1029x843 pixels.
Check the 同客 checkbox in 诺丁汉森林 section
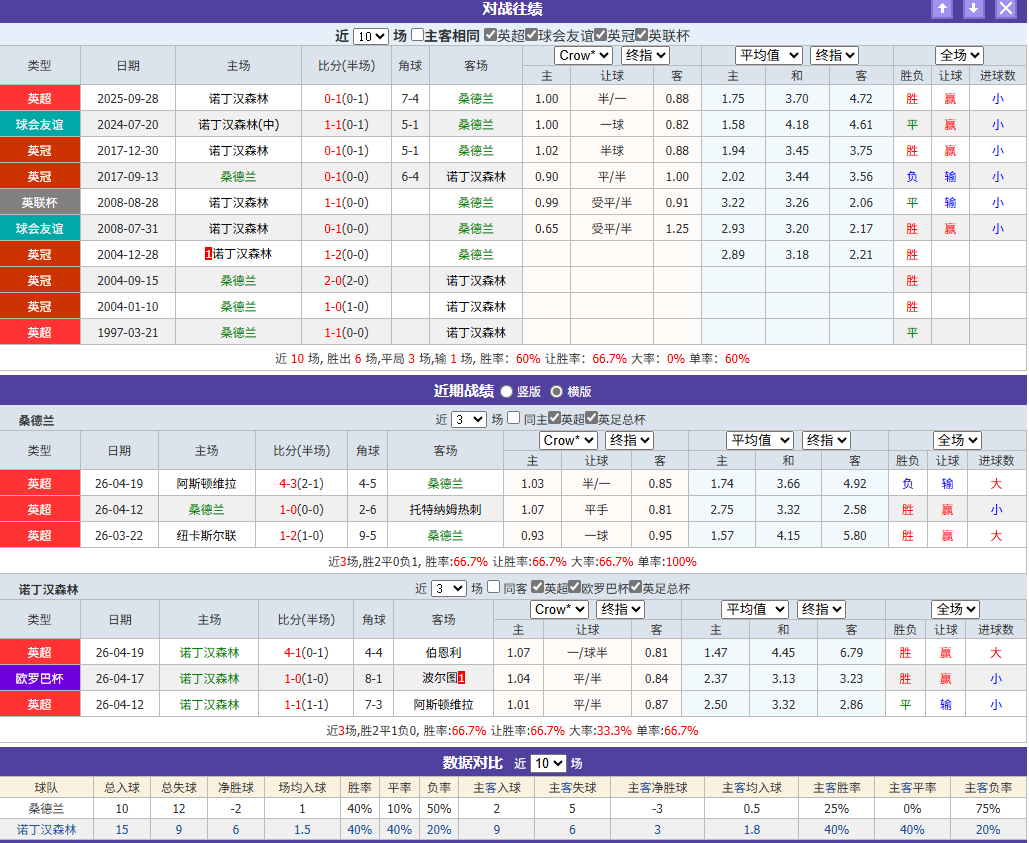[x=491, y=589]
